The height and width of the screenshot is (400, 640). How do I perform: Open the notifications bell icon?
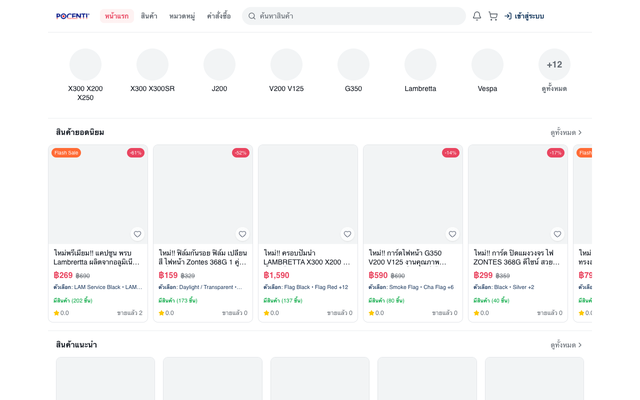477,16
